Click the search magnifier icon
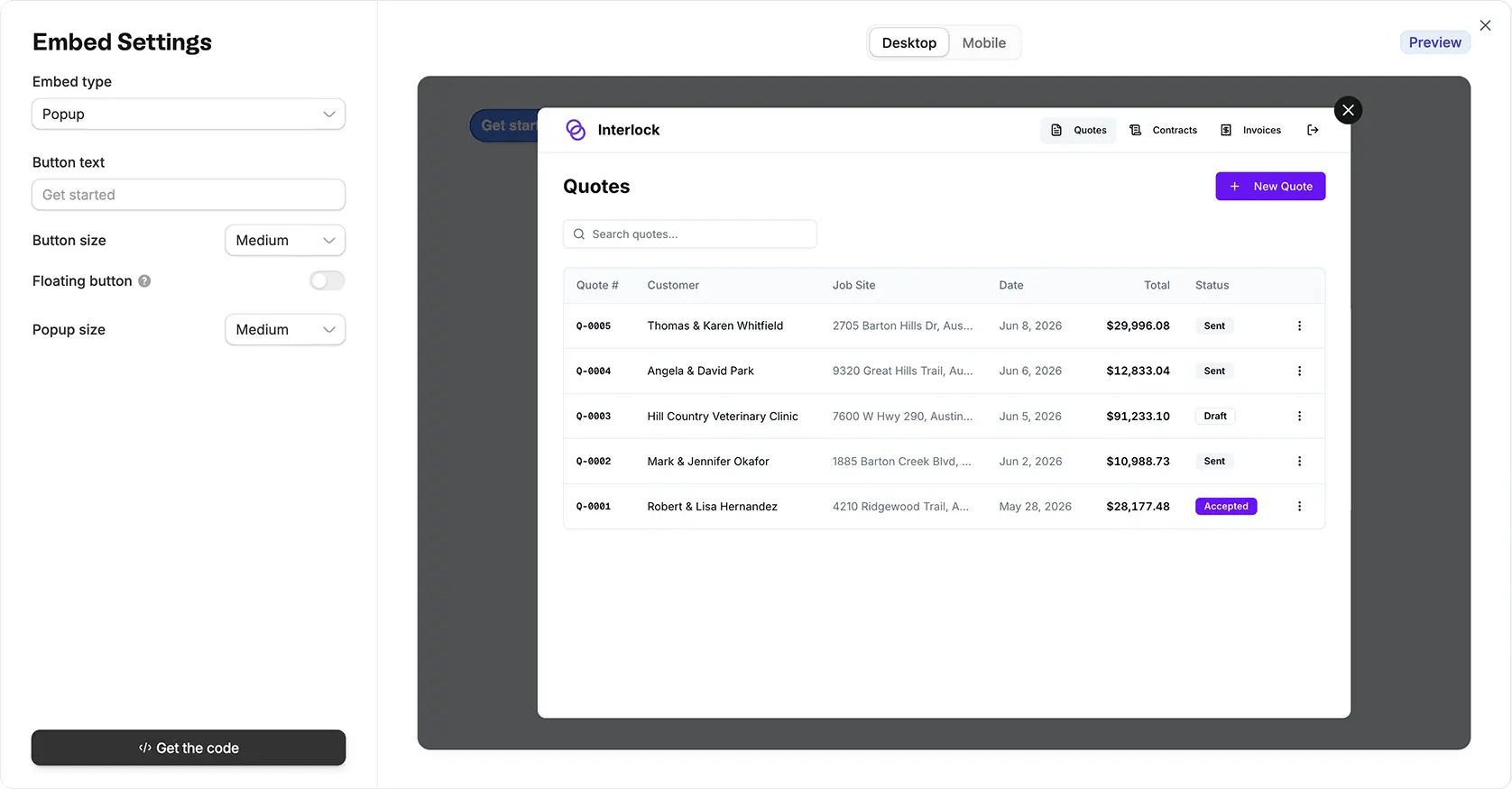The image size is (1512, 789). (x=579, y=234)
